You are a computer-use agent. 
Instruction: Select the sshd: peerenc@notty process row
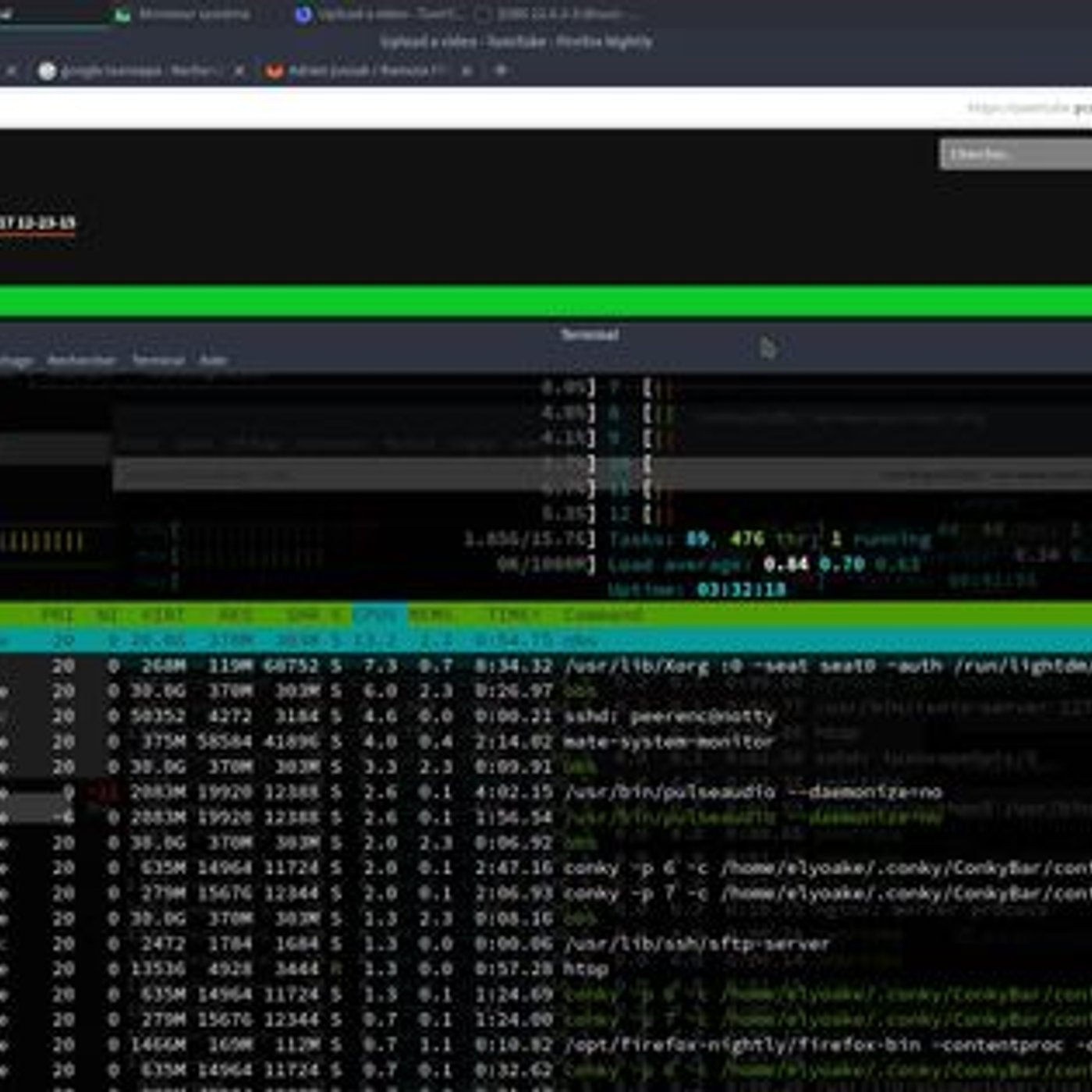point(546,716)
